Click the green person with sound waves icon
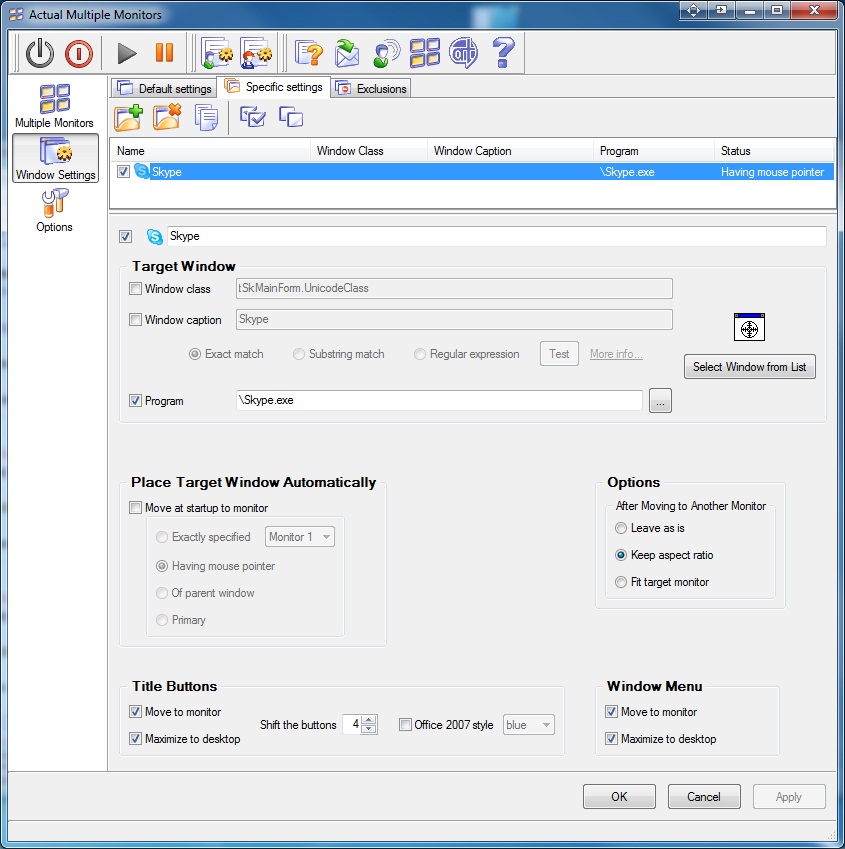The image size is (845, 849). pos(387,53)
